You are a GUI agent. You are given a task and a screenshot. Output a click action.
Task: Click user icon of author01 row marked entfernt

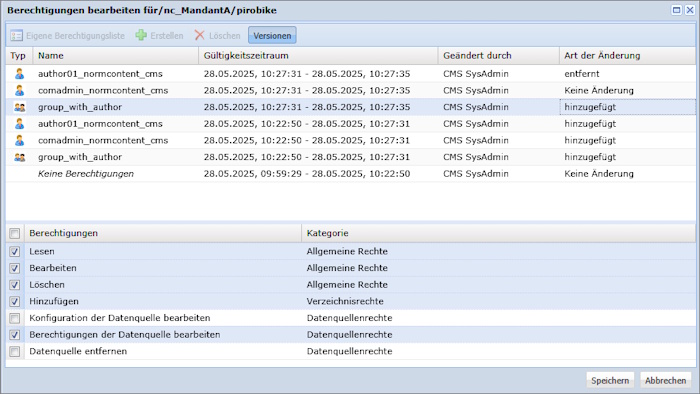tap(19, 74)
